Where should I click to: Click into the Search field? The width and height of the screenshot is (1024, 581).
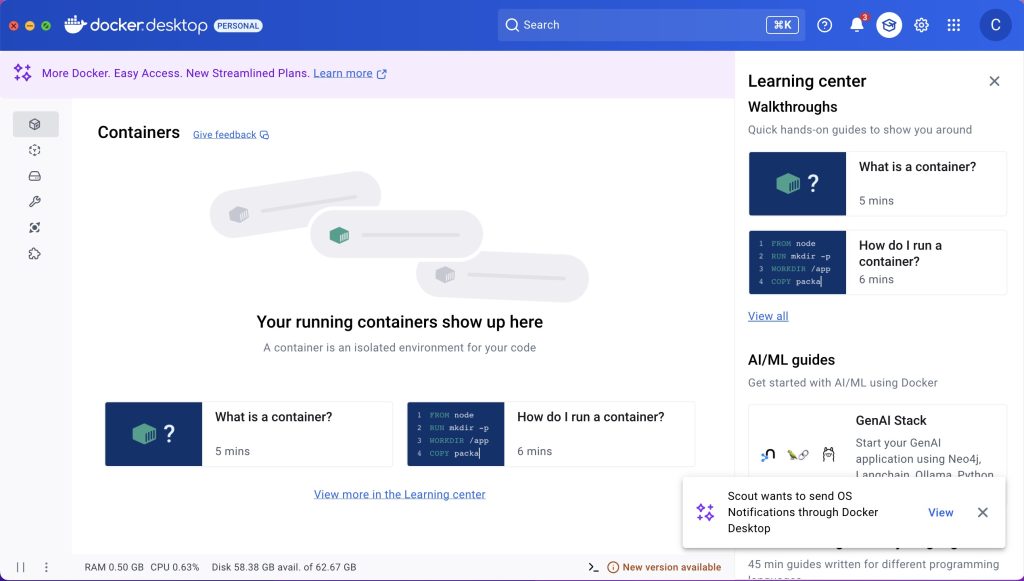[651, 25]
